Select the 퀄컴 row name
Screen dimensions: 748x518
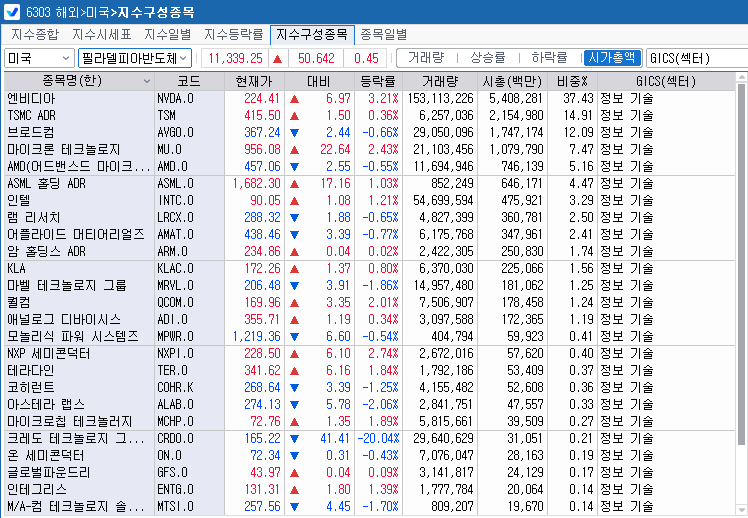click(x=19, y=302)
